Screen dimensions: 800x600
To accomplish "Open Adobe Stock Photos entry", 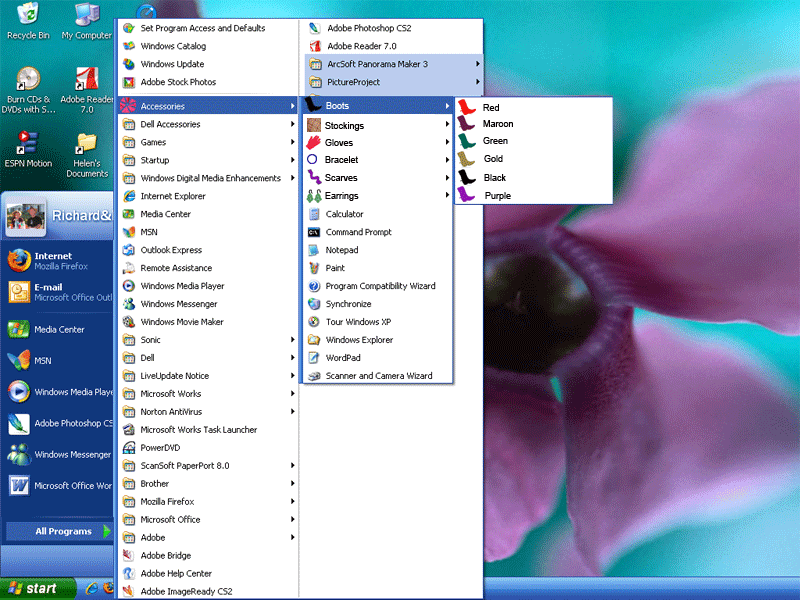I will [208, 82].
